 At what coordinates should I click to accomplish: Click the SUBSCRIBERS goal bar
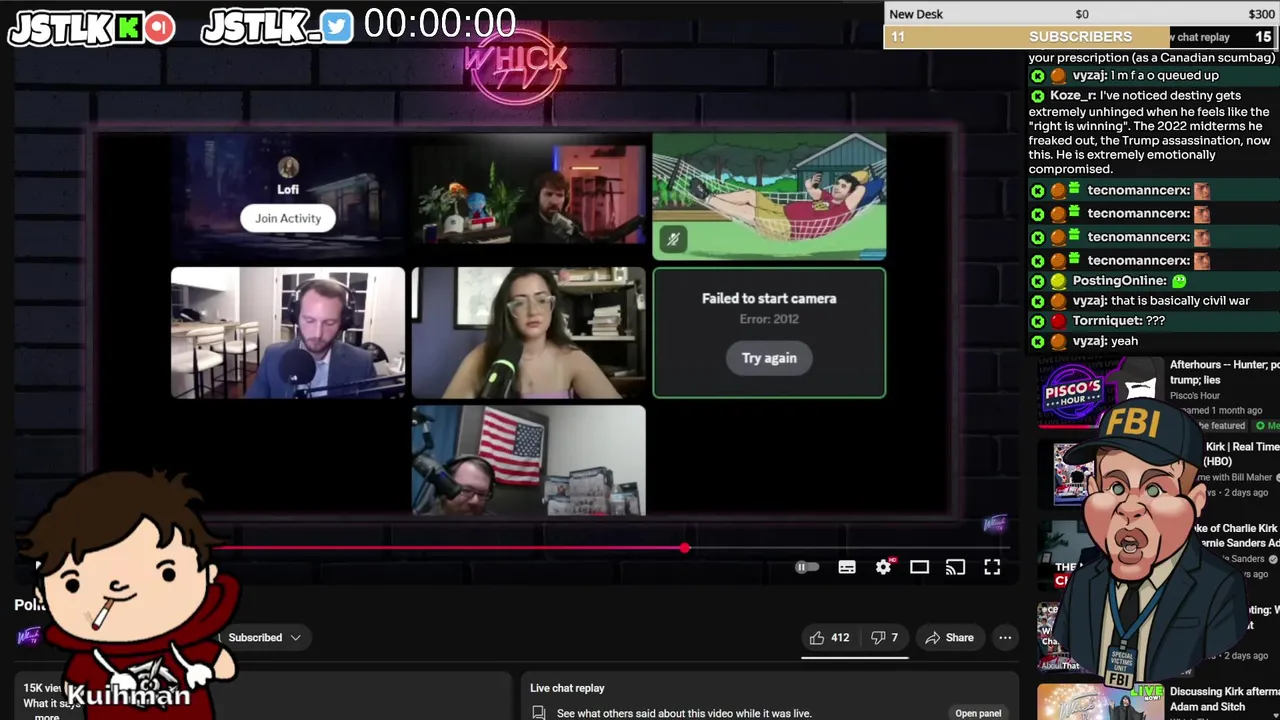coord(1081,37)
